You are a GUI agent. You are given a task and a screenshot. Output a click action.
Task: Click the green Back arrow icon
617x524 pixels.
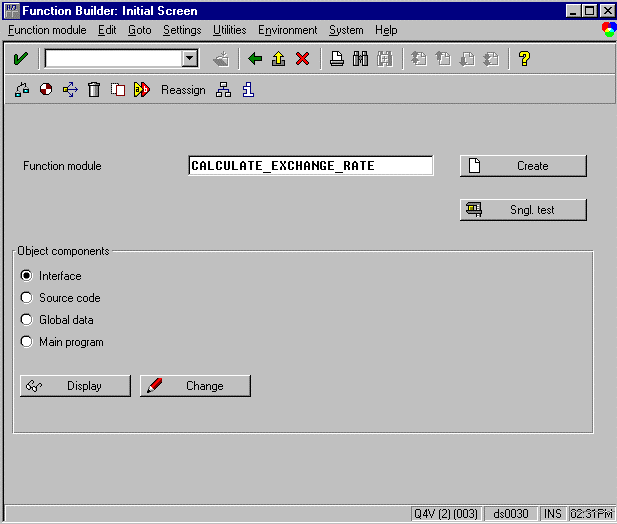pyautogui.click(x=255, y=59)
